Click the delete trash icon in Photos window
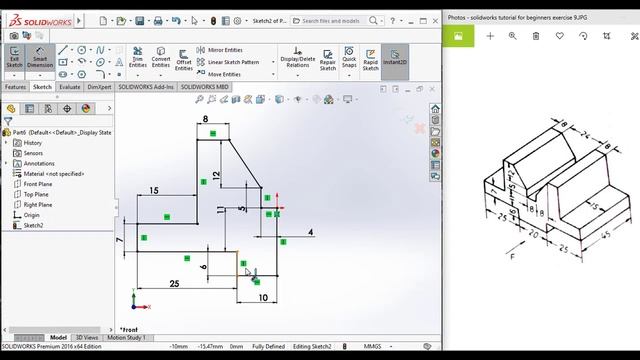The width and height of the screenshot is (640, 360). (536, 36)
